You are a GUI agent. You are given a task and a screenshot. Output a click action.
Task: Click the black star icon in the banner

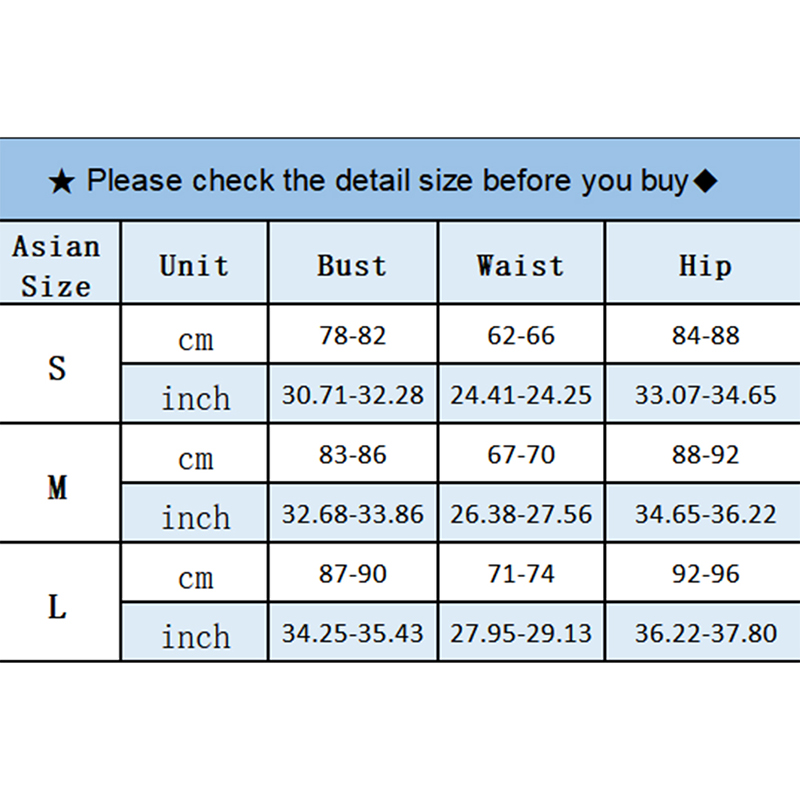61,182
